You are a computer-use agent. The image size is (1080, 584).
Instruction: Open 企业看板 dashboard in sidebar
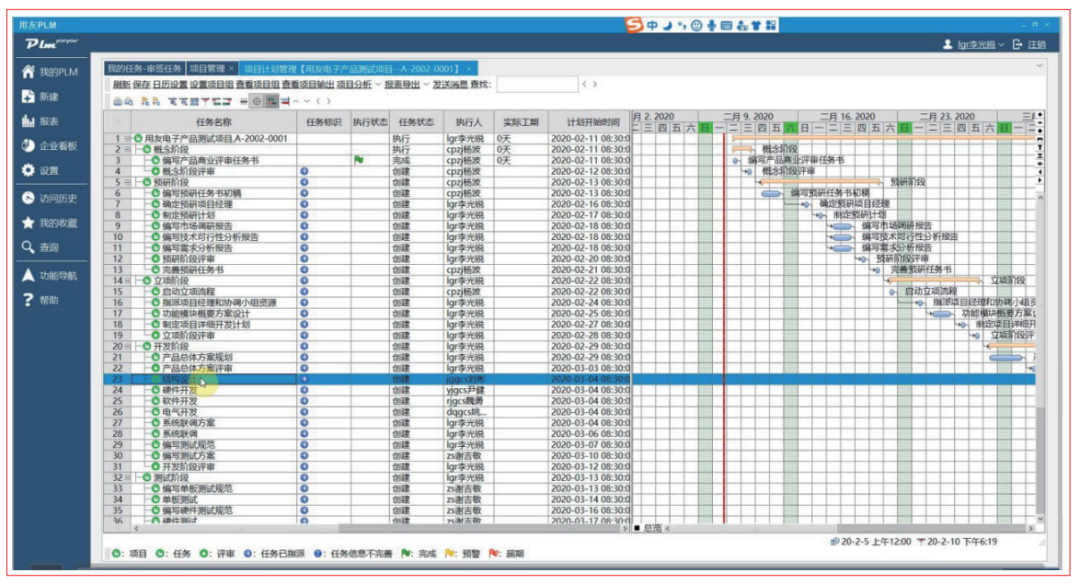tap(50, 146)
